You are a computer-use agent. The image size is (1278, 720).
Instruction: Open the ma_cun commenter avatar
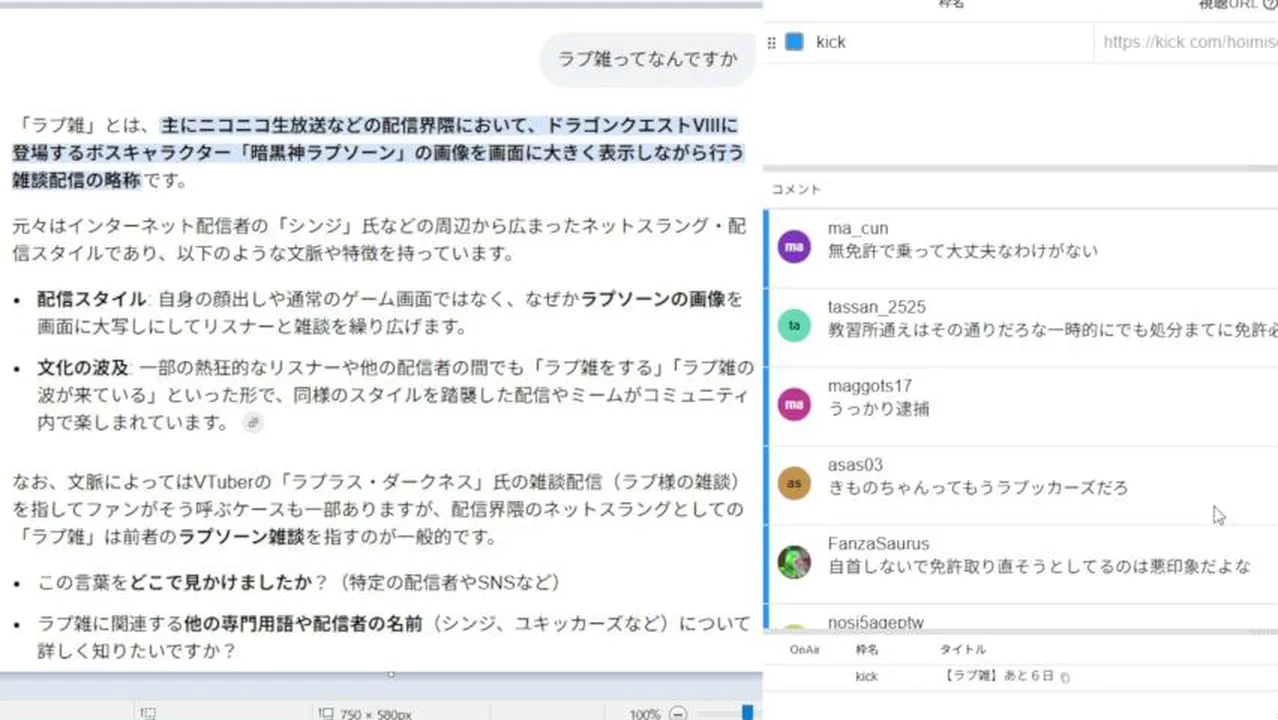[794, 246]
